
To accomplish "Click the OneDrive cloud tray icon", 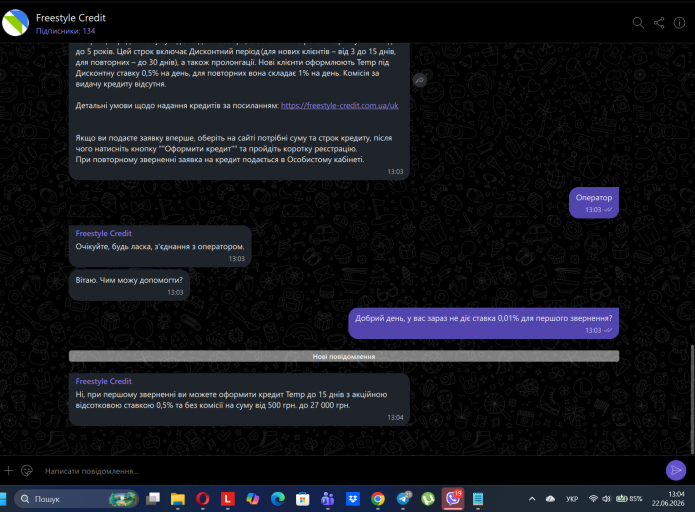I will click(x=551, y=499).
